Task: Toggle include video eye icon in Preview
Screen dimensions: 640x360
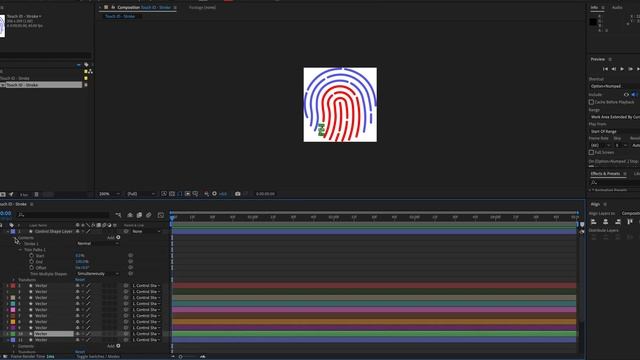Action: pos(626,95)
